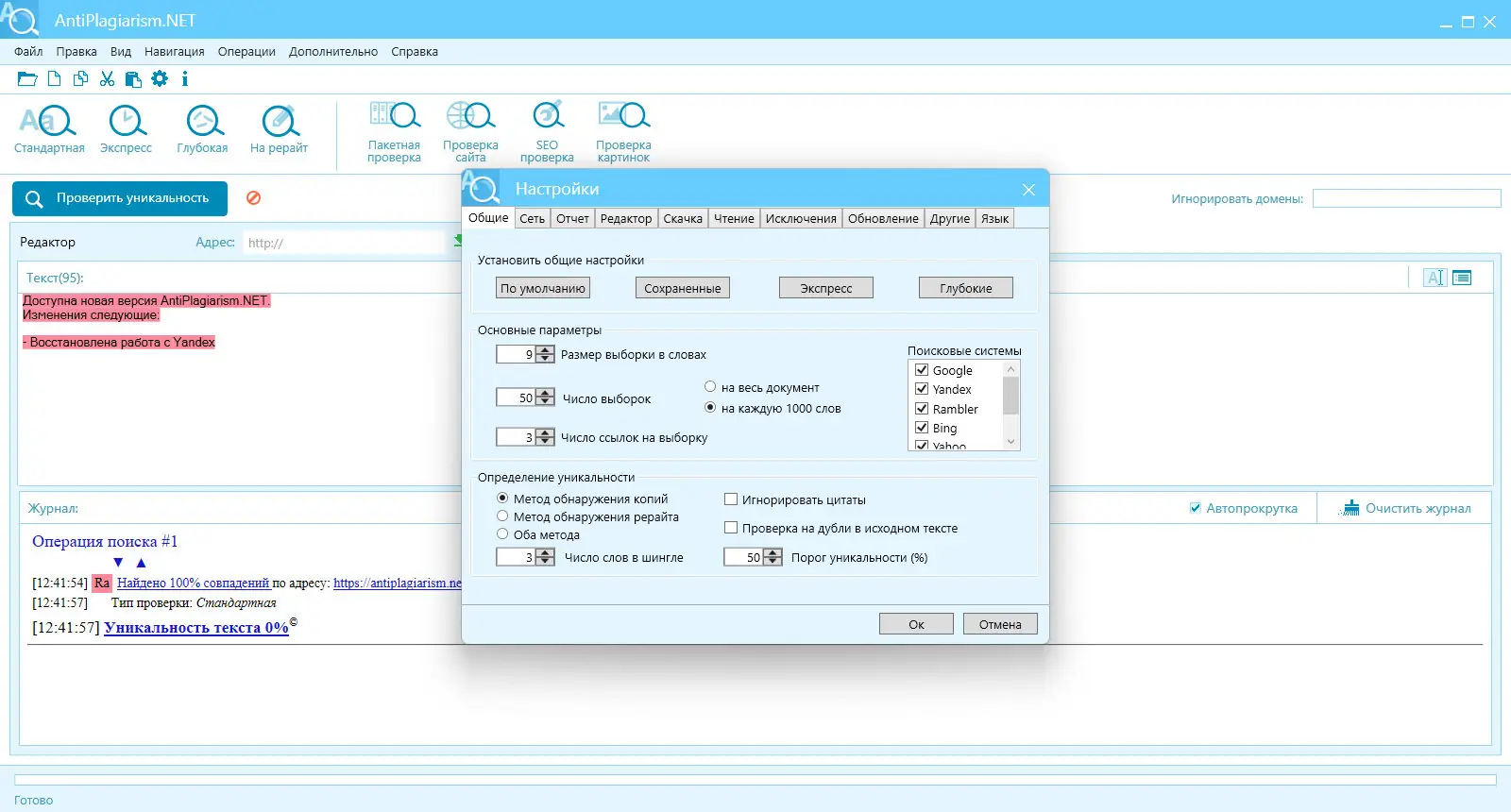The width and height of the screenshot is (1511, 812).
Task: Click the Число слов в шингле spinner arrows
Action: pos(545,557)
